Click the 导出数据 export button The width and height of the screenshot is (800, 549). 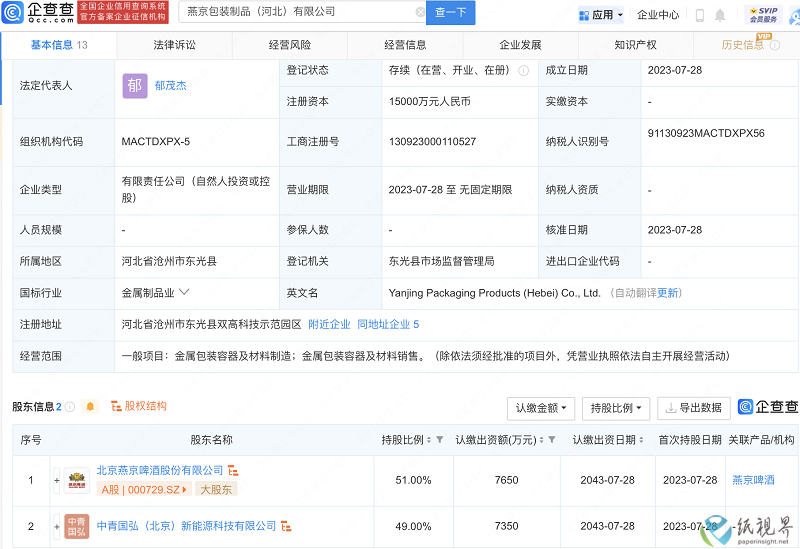(x=694, y=408)
